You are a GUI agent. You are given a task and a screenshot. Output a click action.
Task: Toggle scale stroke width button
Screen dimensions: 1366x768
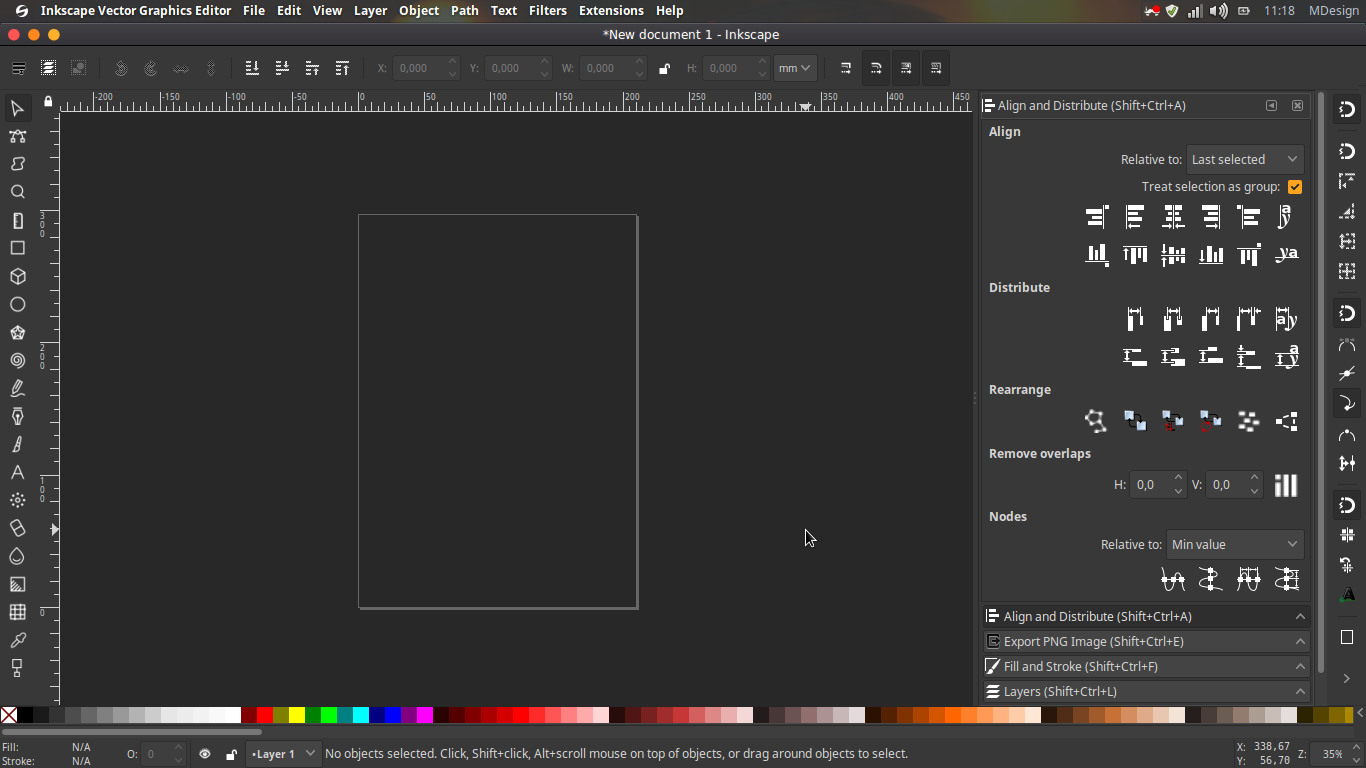[x=846, y=68]
